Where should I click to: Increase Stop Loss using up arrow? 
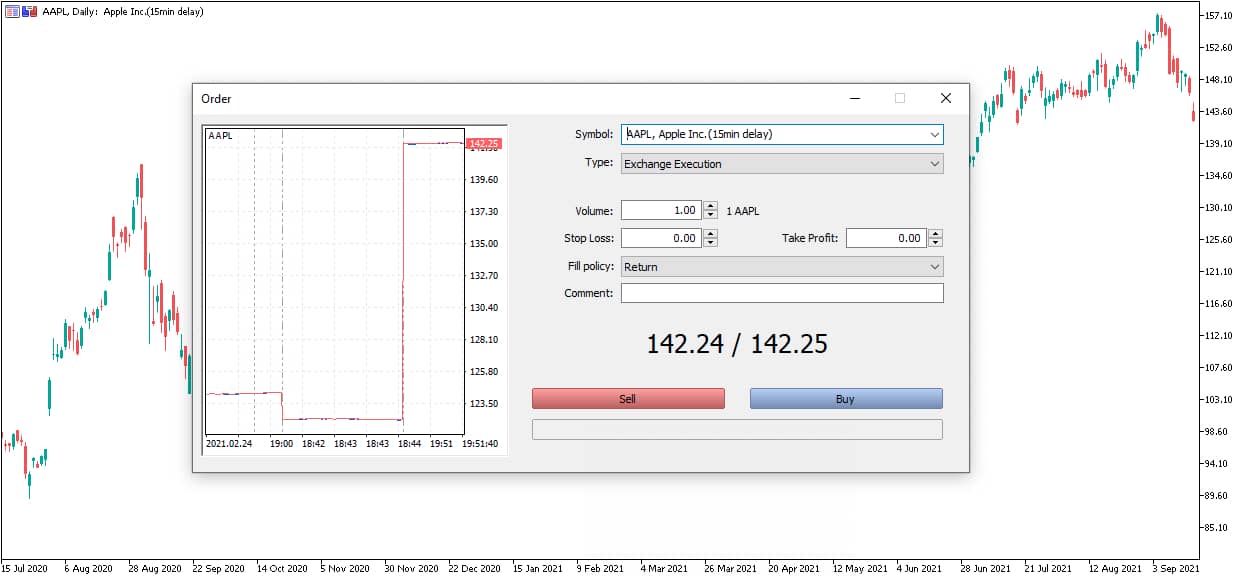tap(711, 234)
